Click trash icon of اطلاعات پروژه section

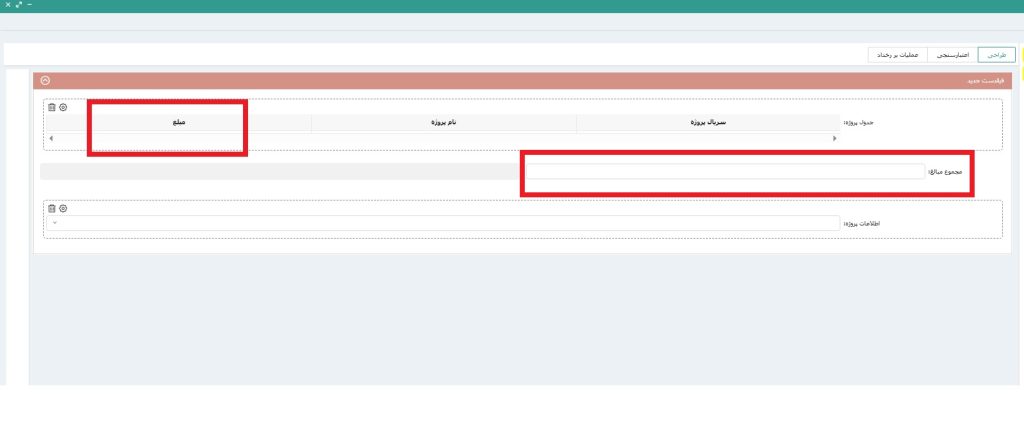(x=52, y=208)
